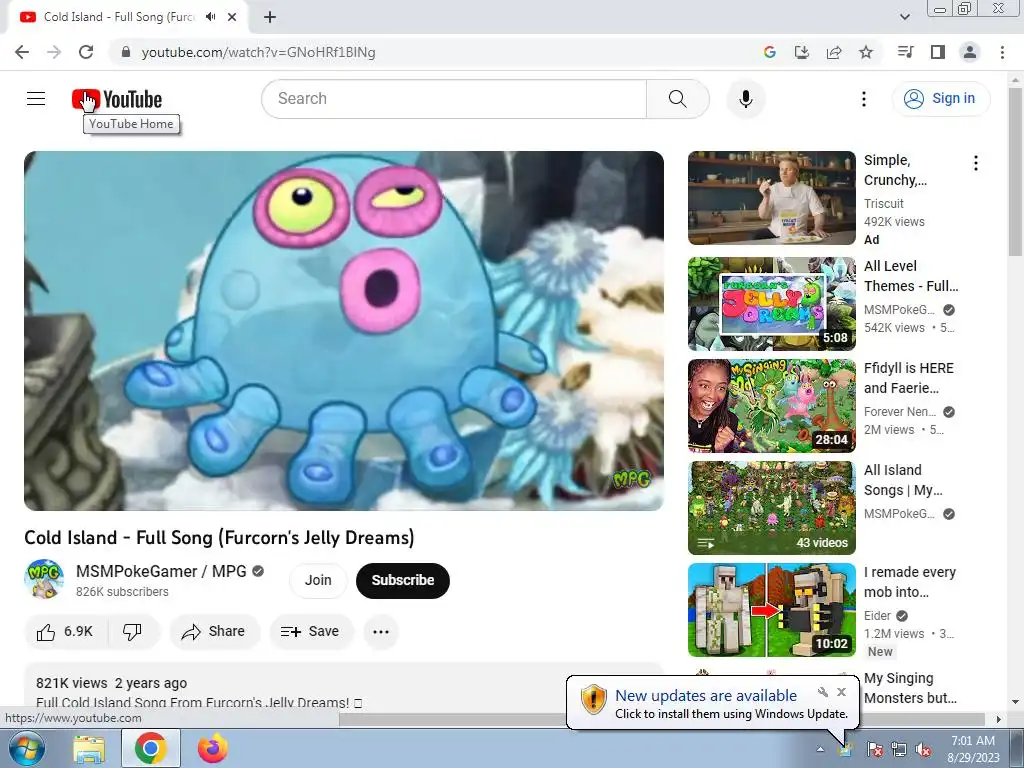Click the install app icon in address bar
Image resolution: width=1024 pixels, height=768 pixels.
tap(801, 52)
